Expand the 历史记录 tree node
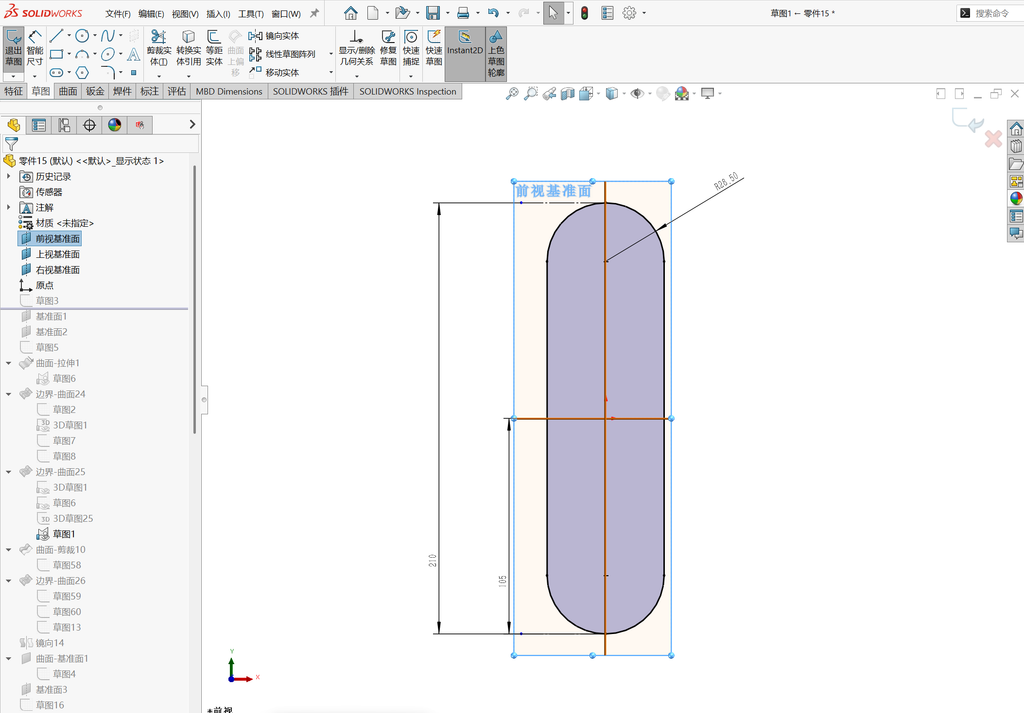The width and height of the screenshot is (1024, 713). coord(8,176)
